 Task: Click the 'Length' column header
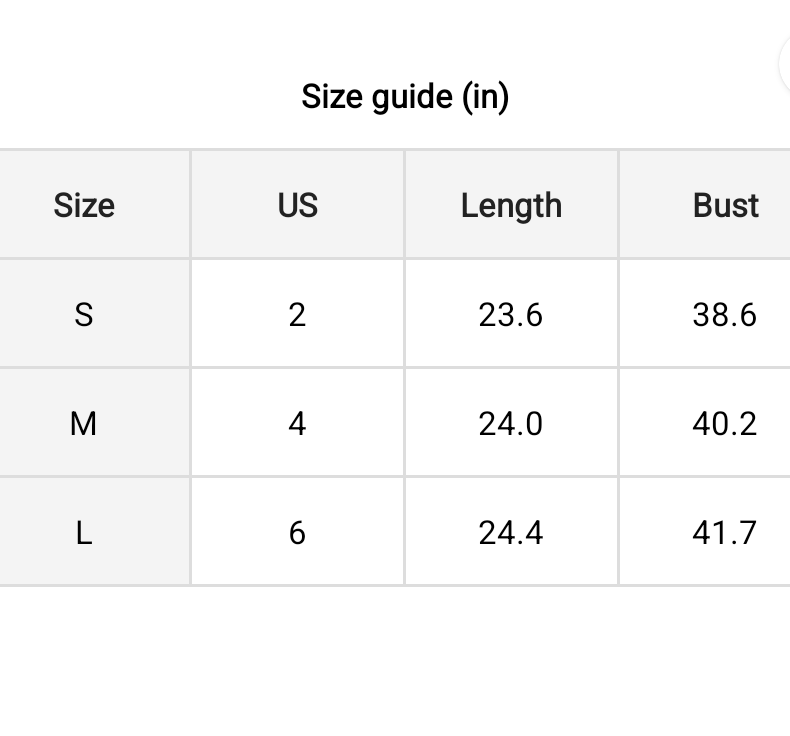point(511,205)
